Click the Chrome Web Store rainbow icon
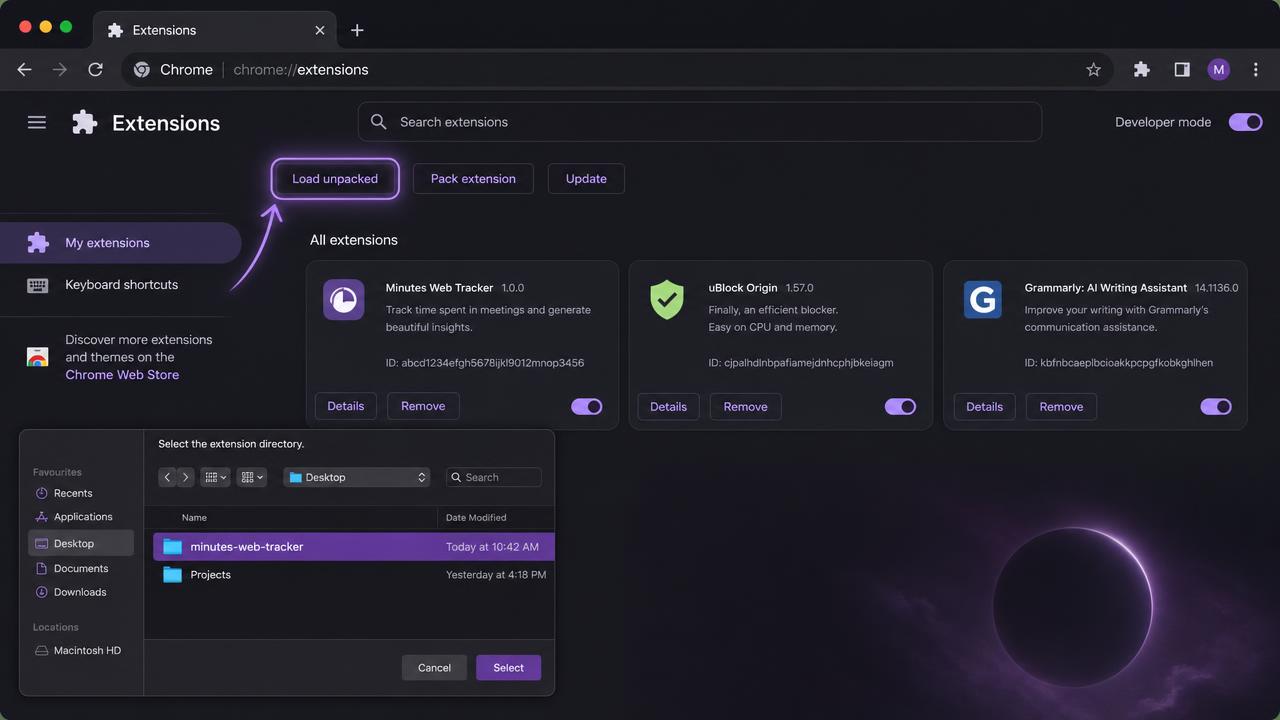1280x720 pixels. [37, 357]
